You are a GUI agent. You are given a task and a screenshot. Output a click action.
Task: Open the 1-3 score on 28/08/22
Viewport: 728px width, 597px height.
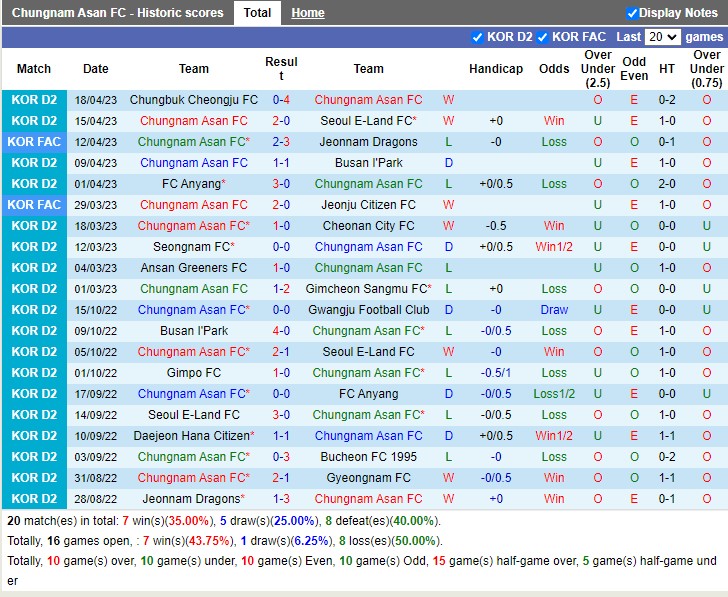point(281,499)
